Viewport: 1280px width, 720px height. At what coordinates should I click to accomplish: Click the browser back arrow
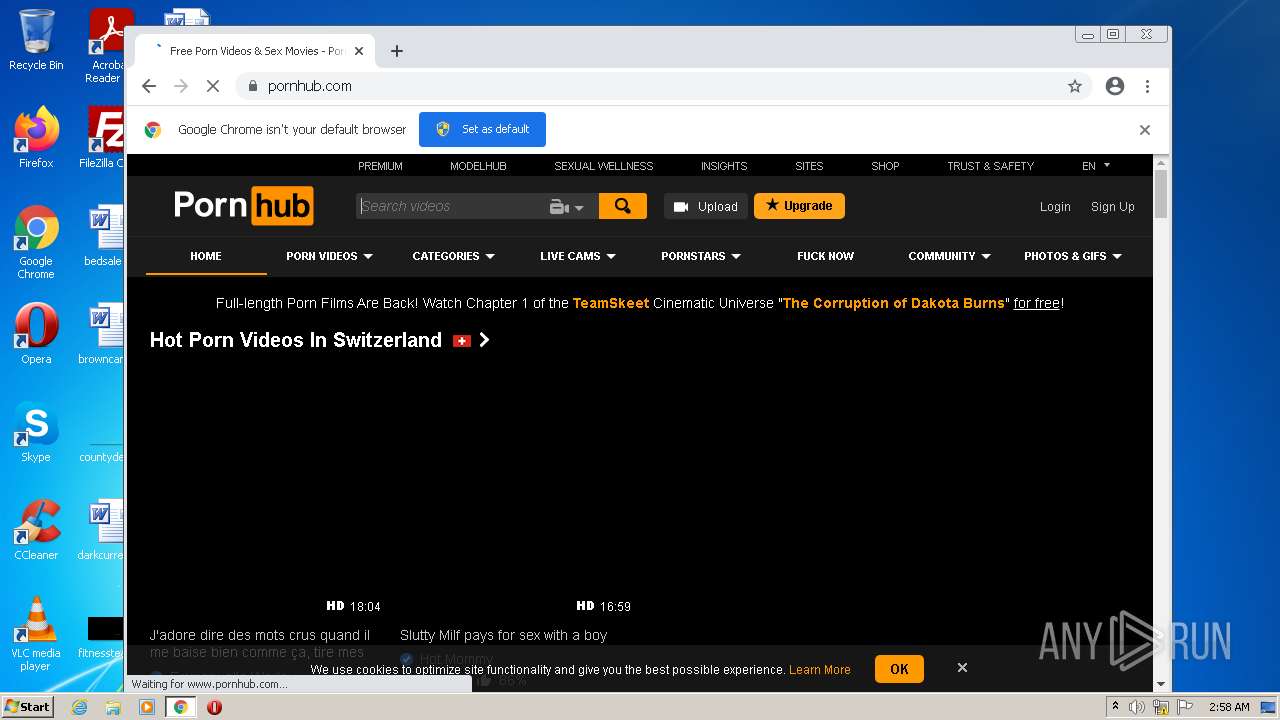tap(149, 86)
